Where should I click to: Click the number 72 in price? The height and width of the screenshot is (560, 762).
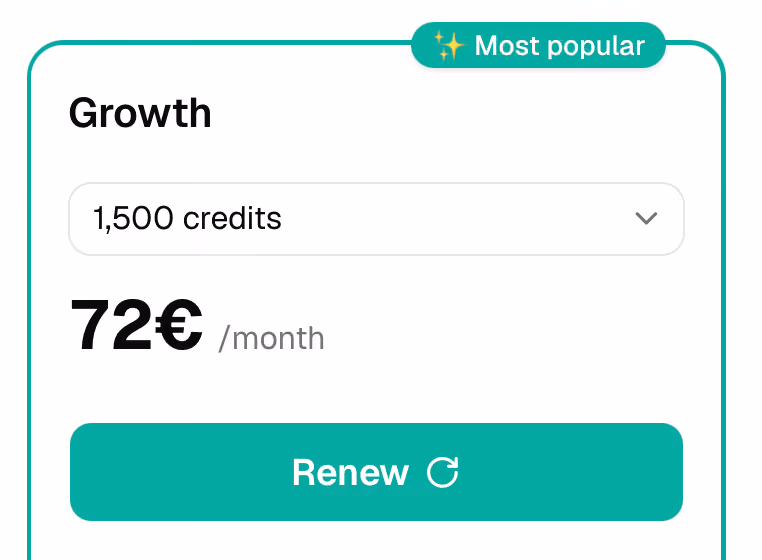tap(112, 325)
